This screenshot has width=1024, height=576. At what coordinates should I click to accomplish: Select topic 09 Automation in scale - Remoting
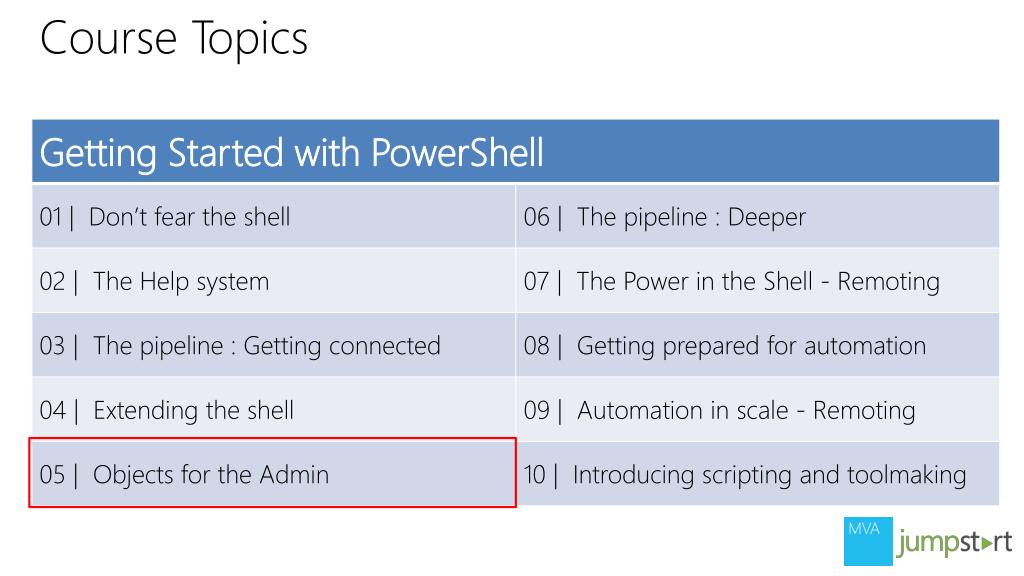click(x=758, y=409)
